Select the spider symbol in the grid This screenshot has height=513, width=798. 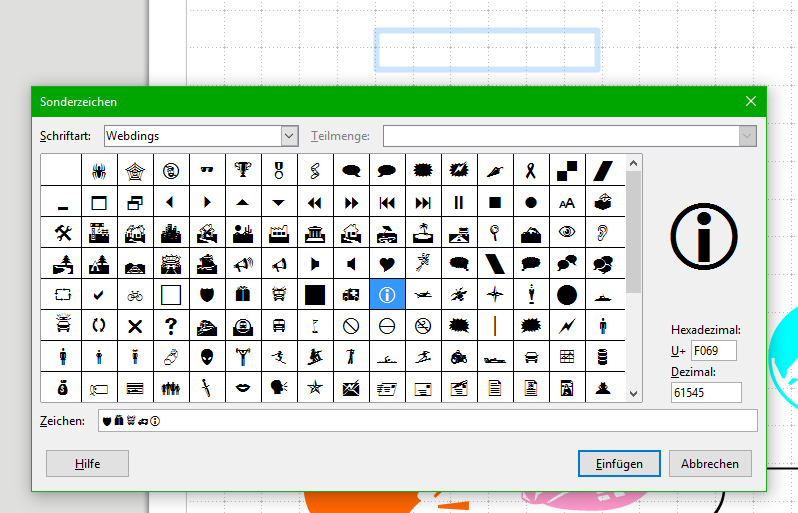(x=99, y=170)
